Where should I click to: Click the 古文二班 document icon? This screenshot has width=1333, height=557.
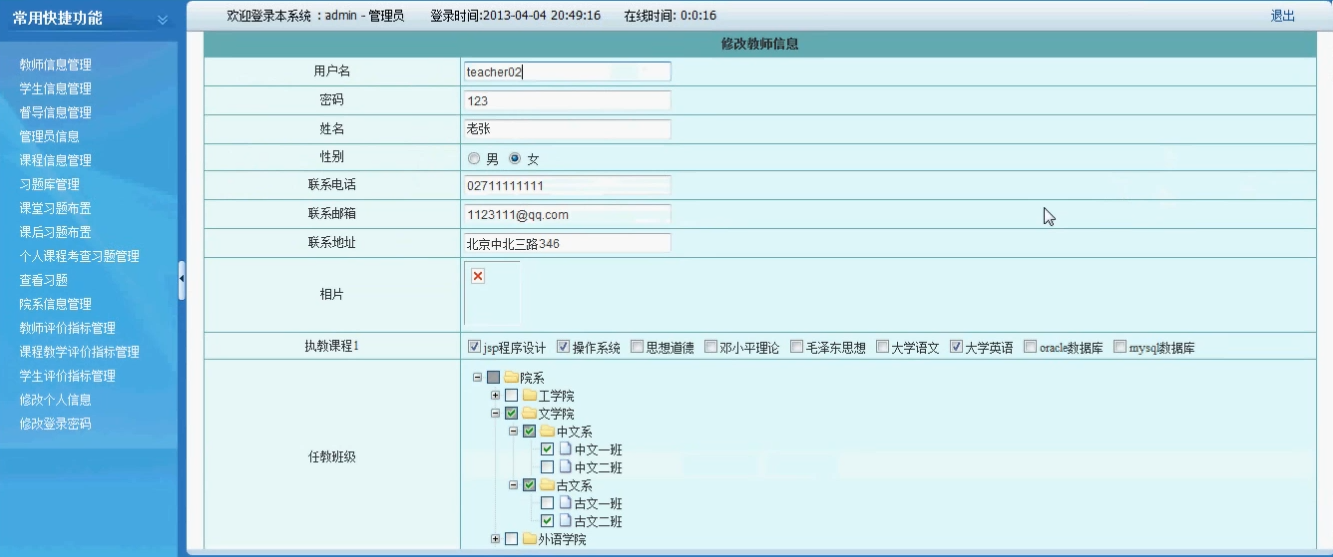point(565,521)
